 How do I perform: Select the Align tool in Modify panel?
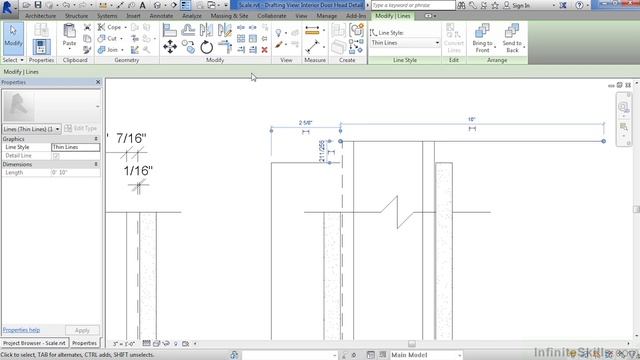(170, 30)
